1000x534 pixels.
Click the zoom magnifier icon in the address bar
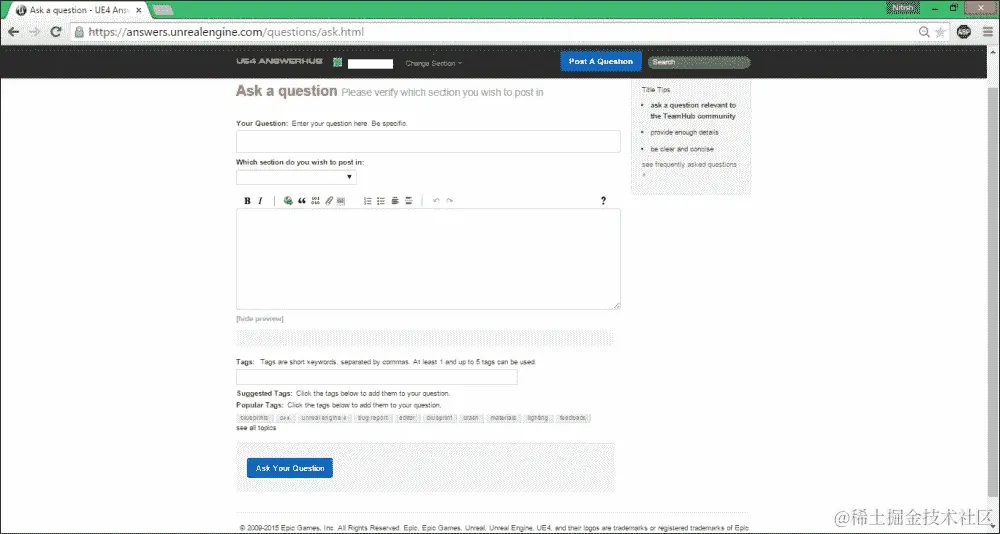point(923,32)
